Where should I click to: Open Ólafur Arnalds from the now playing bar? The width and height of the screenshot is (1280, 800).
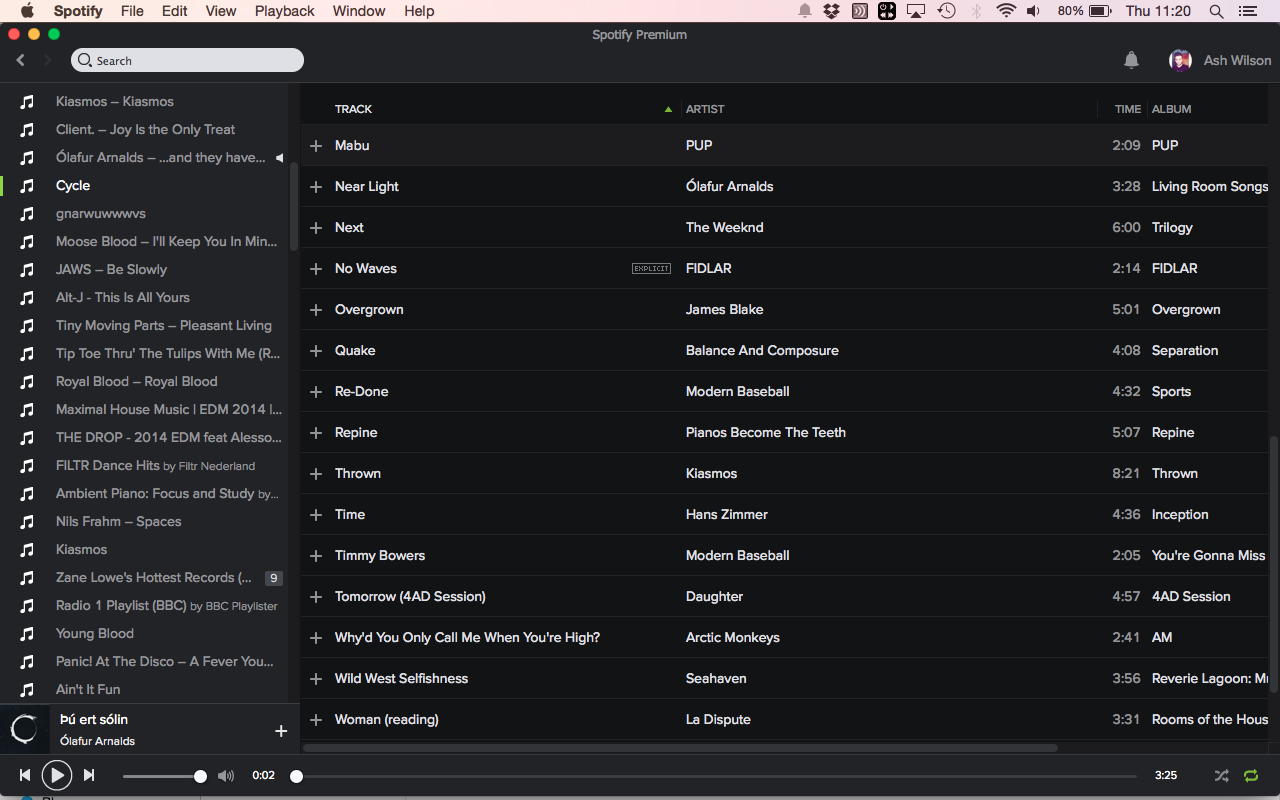tap(97, 742)
